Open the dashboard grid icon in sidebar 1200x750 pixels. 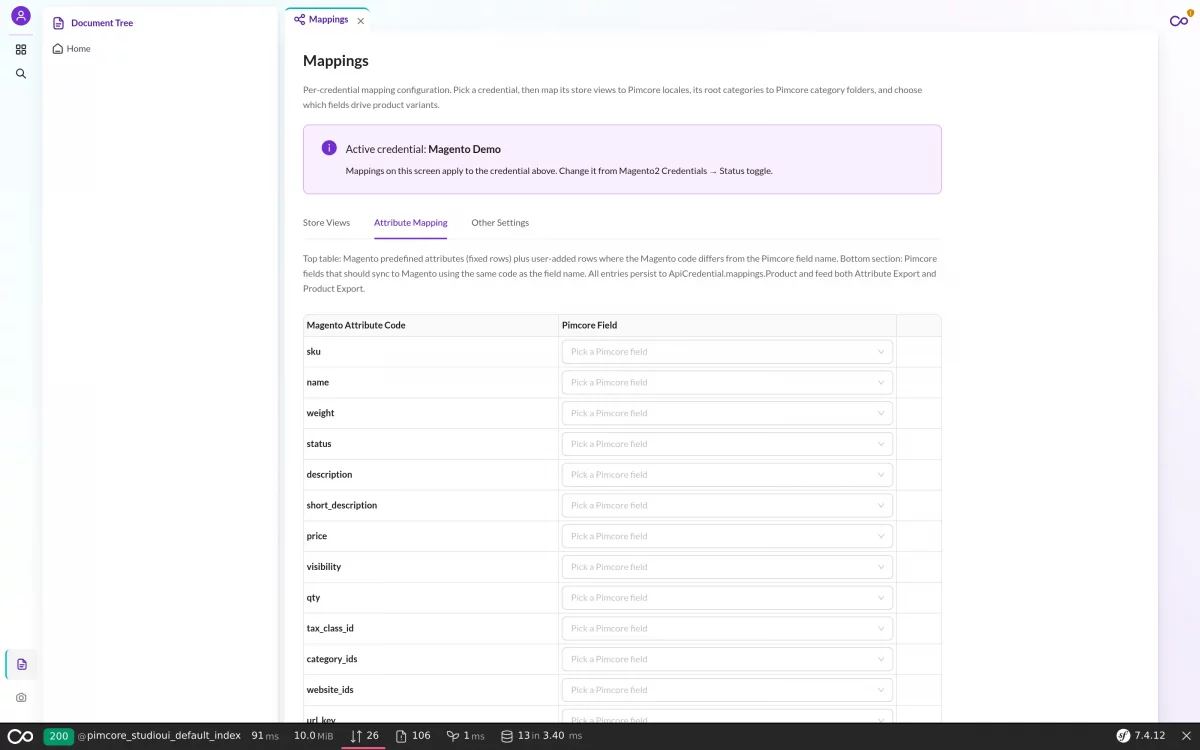click(21, 49)
